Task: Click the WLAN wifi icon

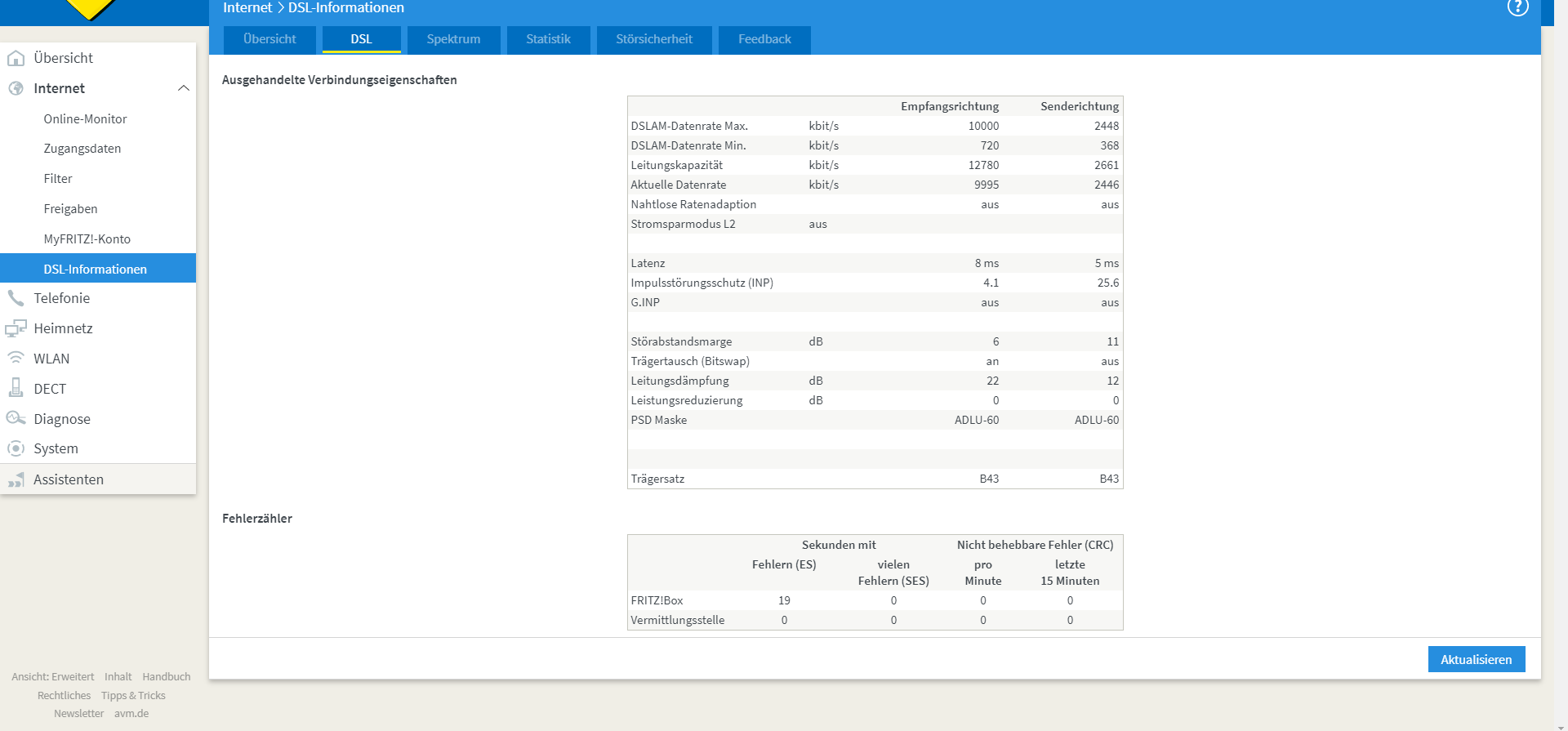Action: click(x=16, y=358)
